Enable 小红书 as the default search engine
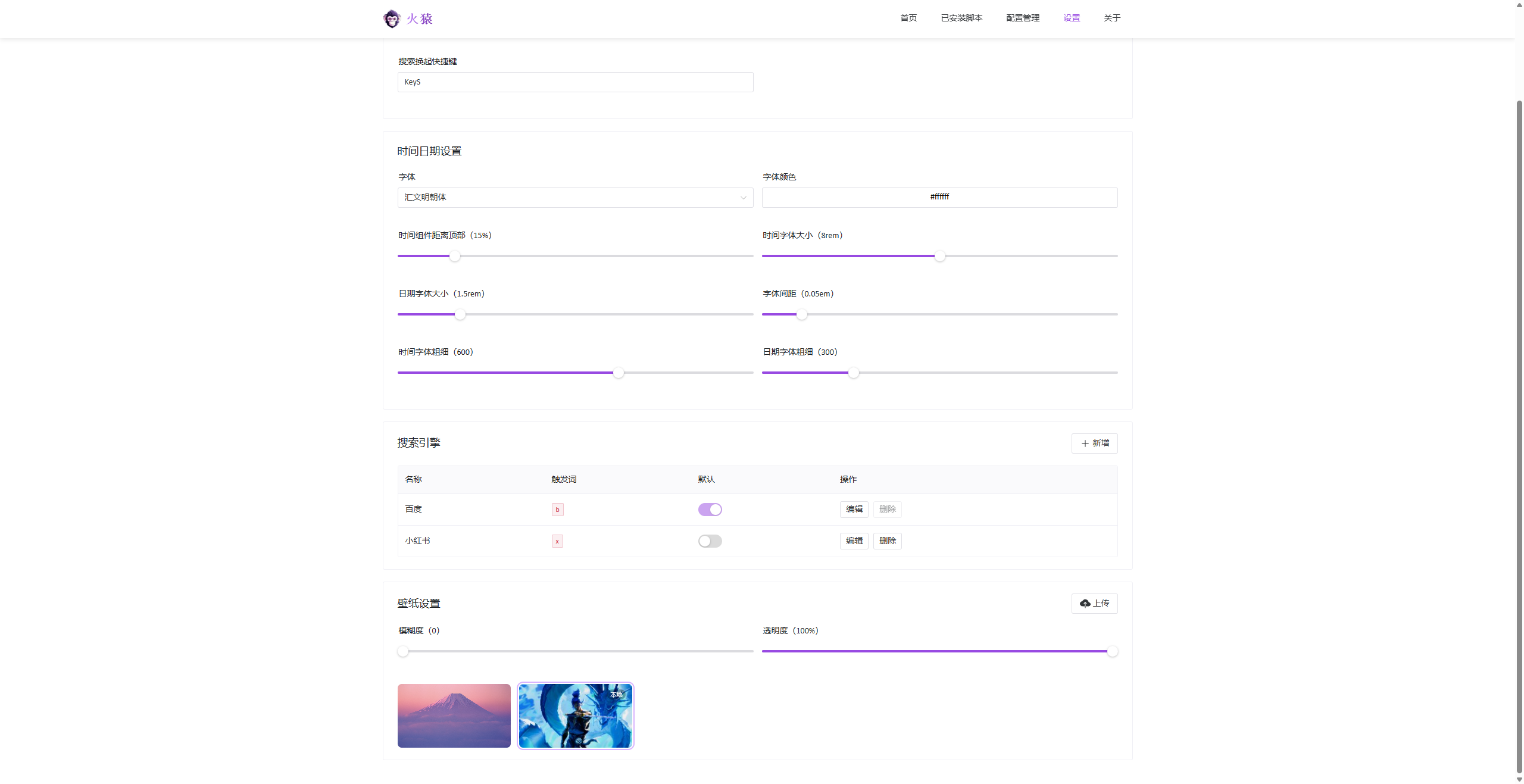This screenshot has height=784, width=1524. pos(710,541)
